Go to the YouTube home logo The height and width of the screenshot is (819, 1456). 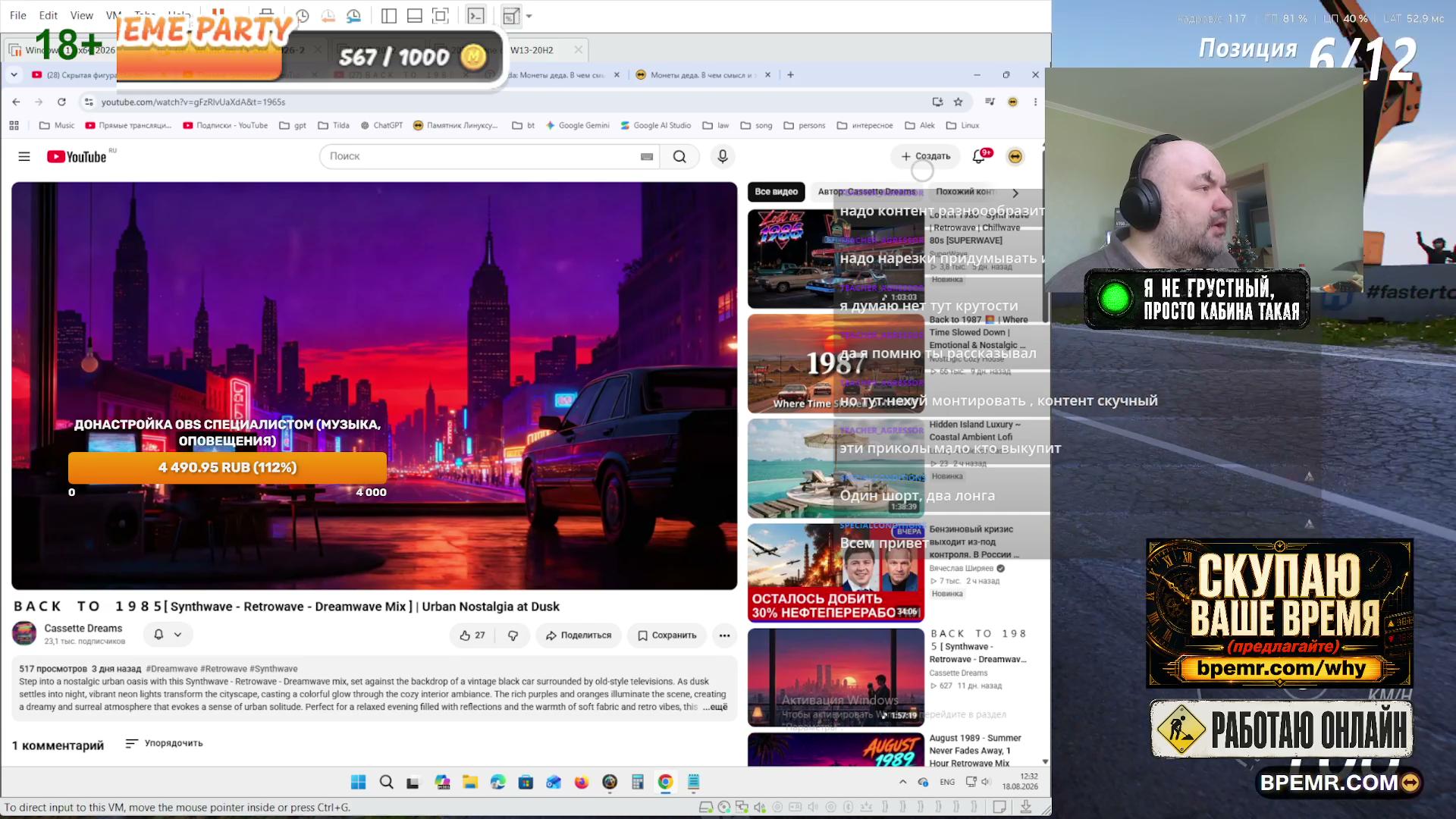[77, 156]
